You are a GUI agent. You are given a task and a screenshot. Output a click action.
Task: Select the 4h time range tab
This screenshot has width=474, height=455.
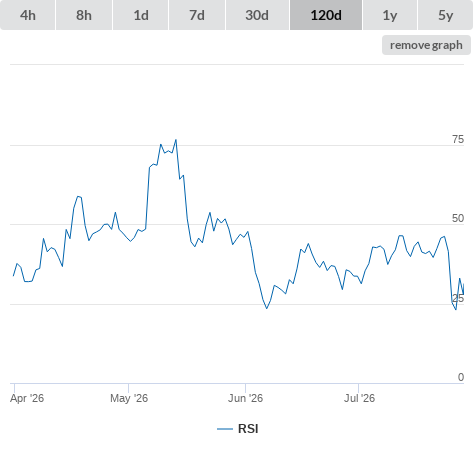click(x=28, y=15)
